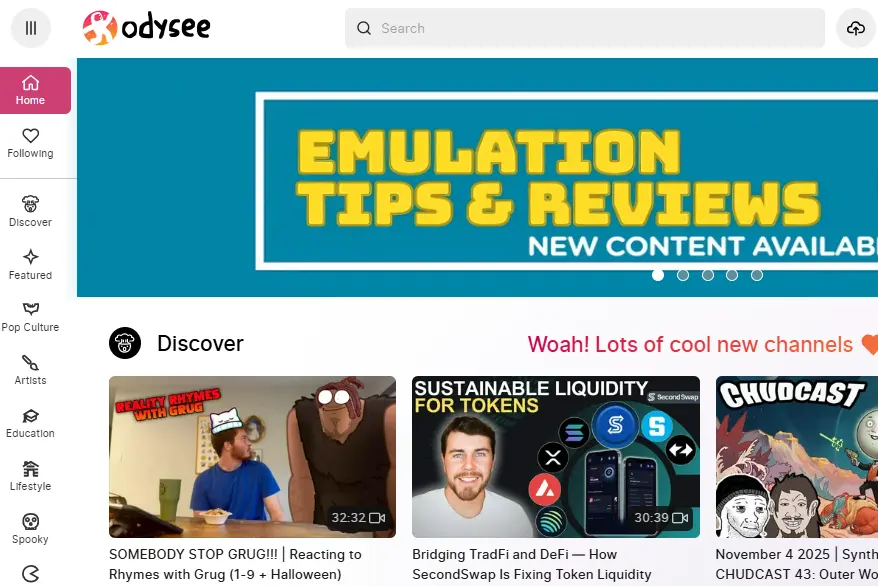
Task: Click the Search input field
Action: pyautogui.click(x=585, y=28)
